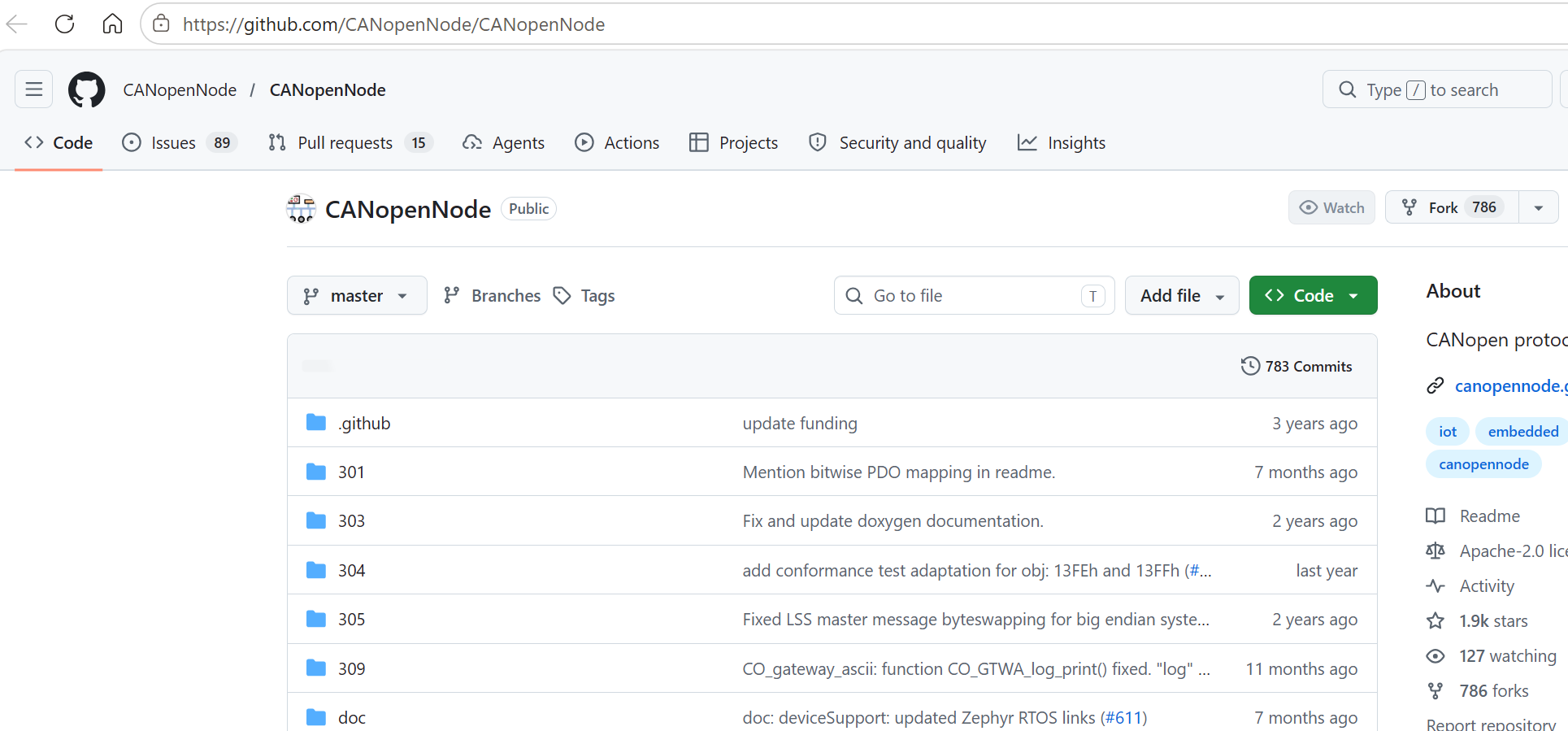Click the folder icon for 305
This screenshot has height=731, width=1568.
[x=316, y=619]
